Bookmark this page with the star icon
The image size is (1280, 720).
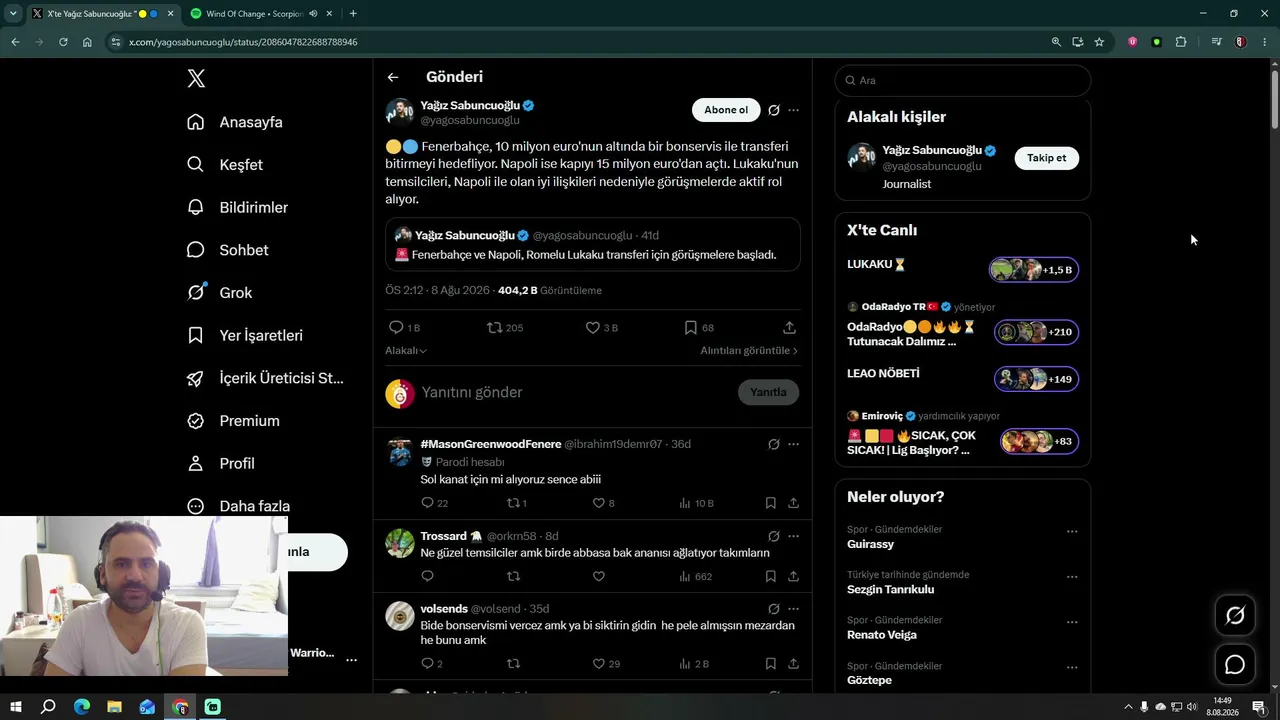(x=1099, y=42)
